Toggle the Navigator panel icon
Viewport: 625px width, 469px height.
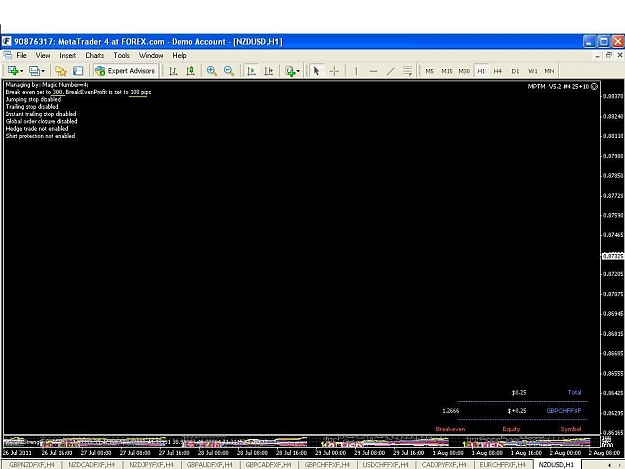78,71
